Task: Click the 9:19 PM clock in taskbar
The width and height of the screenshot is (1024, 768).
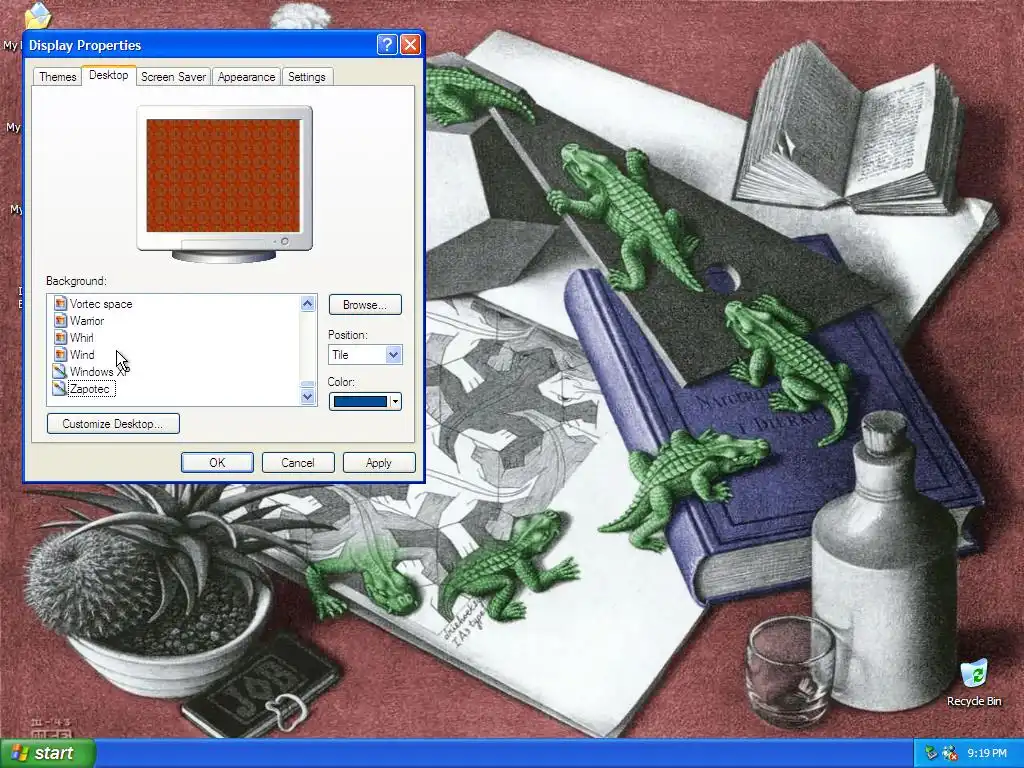Action: [x=987, y=753]
